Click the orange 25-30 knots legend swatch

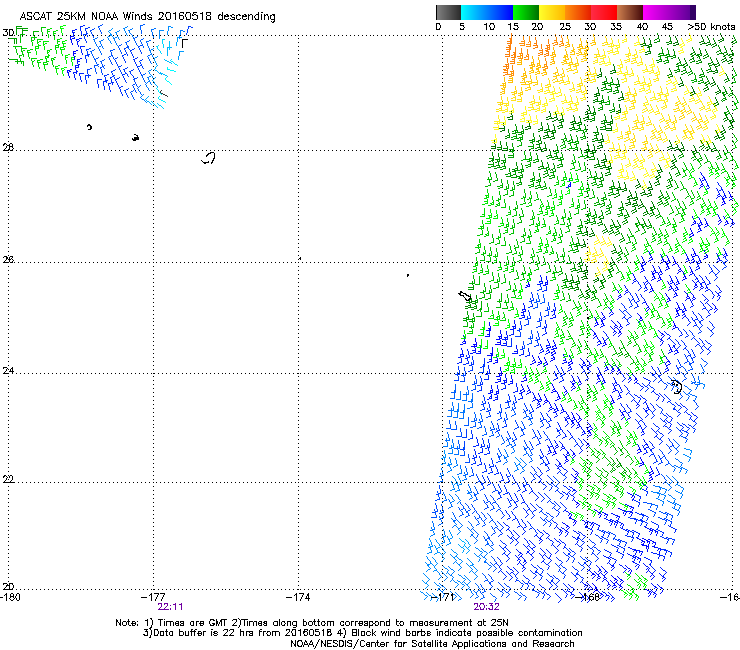(578, 12)
